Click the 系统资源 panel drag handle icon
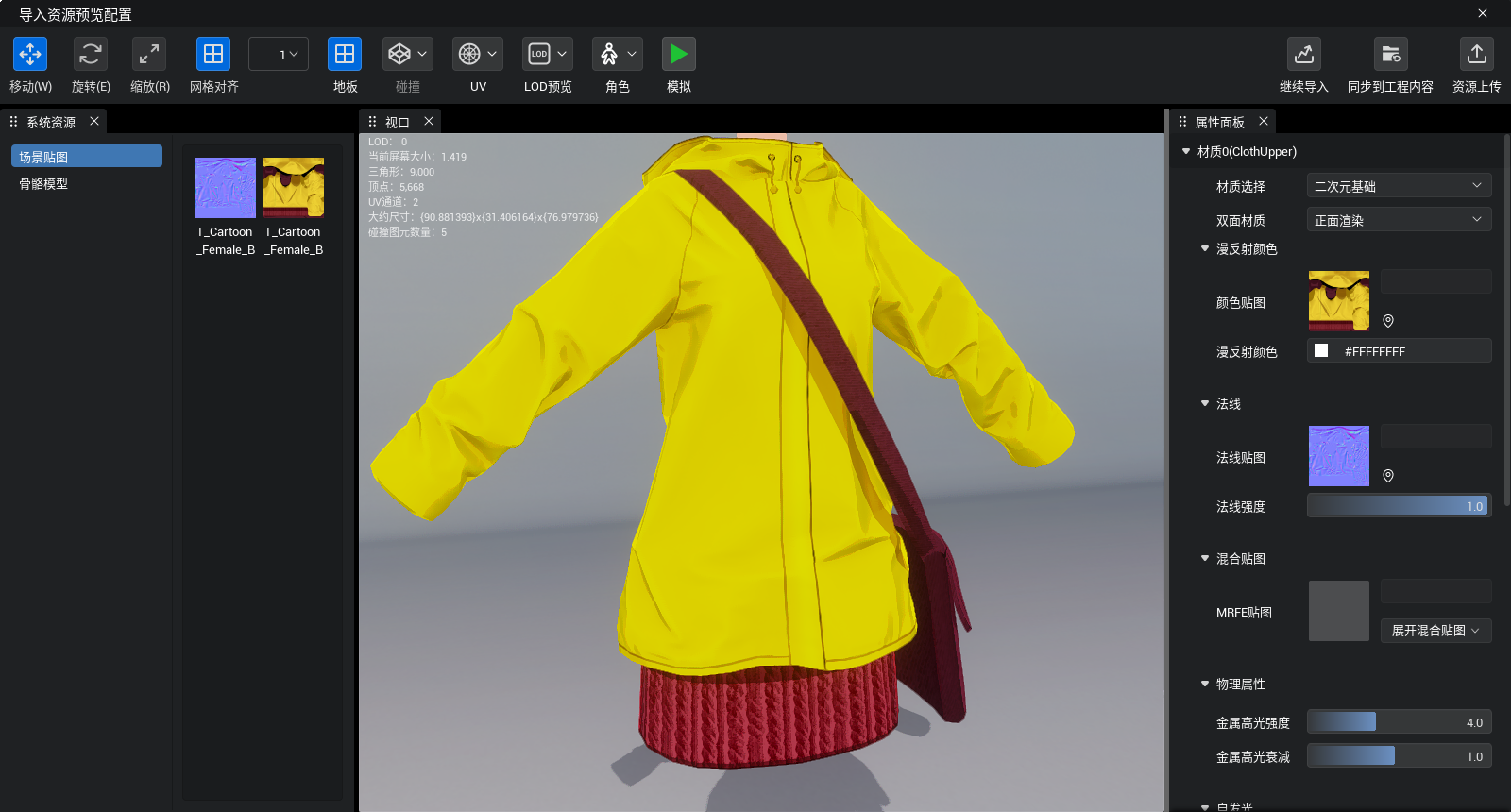This screenshot has width=1511, height=812. (13, 122)
